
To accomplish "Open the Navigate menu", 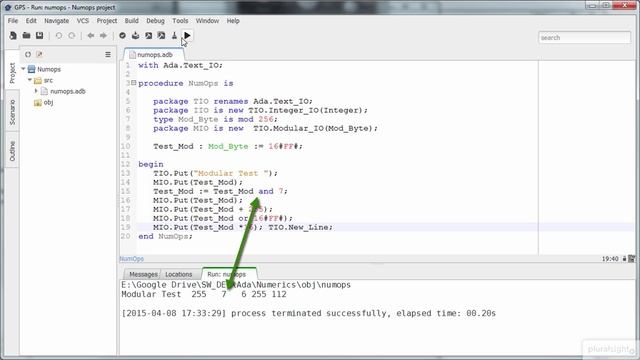I will [56, 21].
